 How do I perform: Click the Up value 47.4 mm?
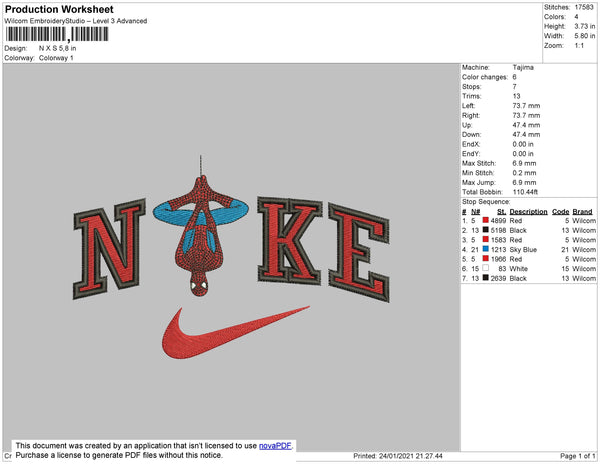(527, 125)
